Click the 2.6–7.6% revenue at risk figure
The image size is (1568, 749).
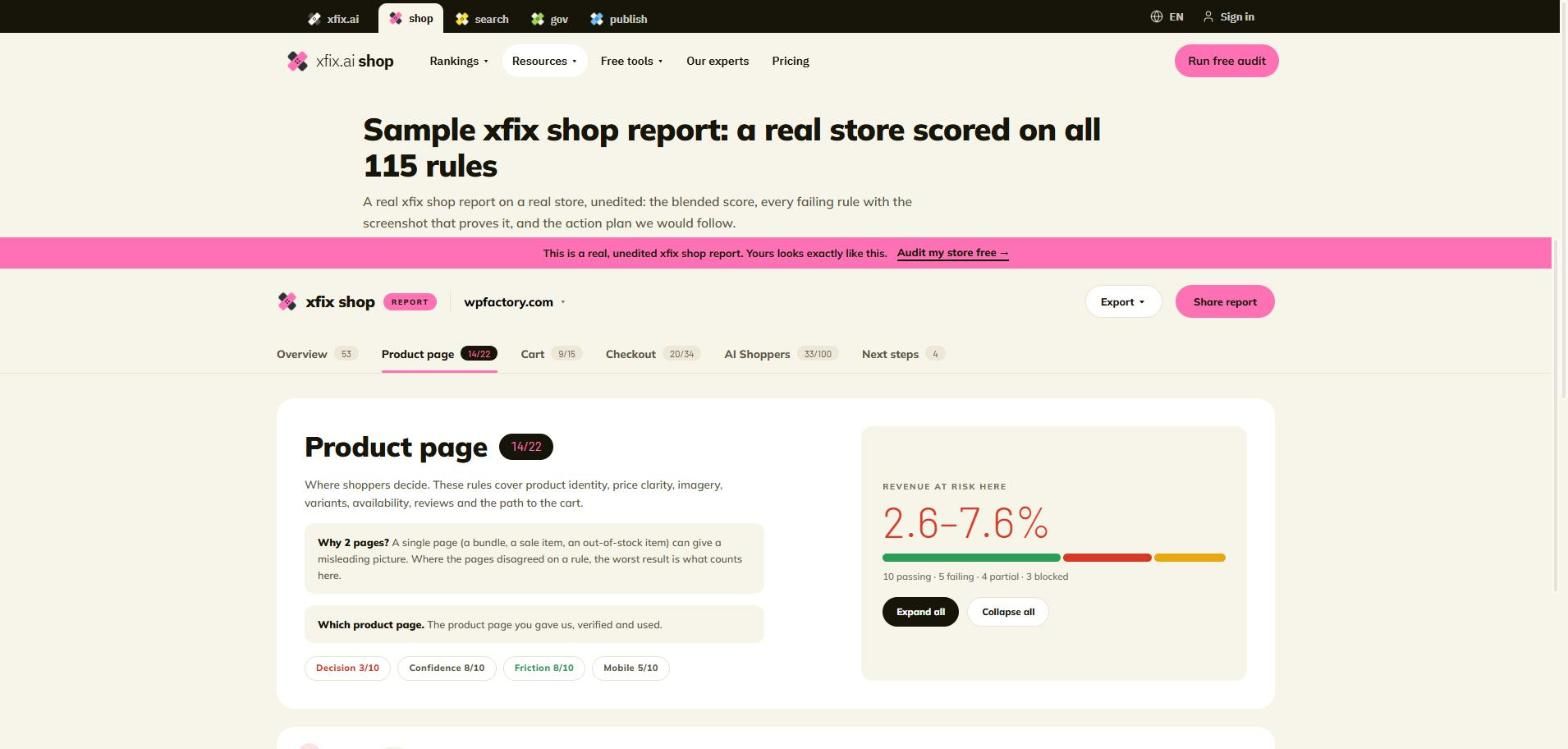965,524
